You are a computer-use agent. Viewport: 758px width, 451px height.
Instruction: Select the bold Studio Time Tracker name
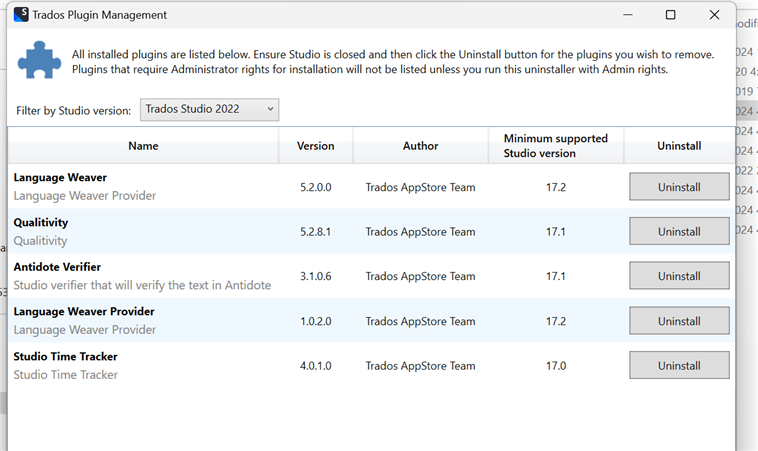click(x=65, y=356)
